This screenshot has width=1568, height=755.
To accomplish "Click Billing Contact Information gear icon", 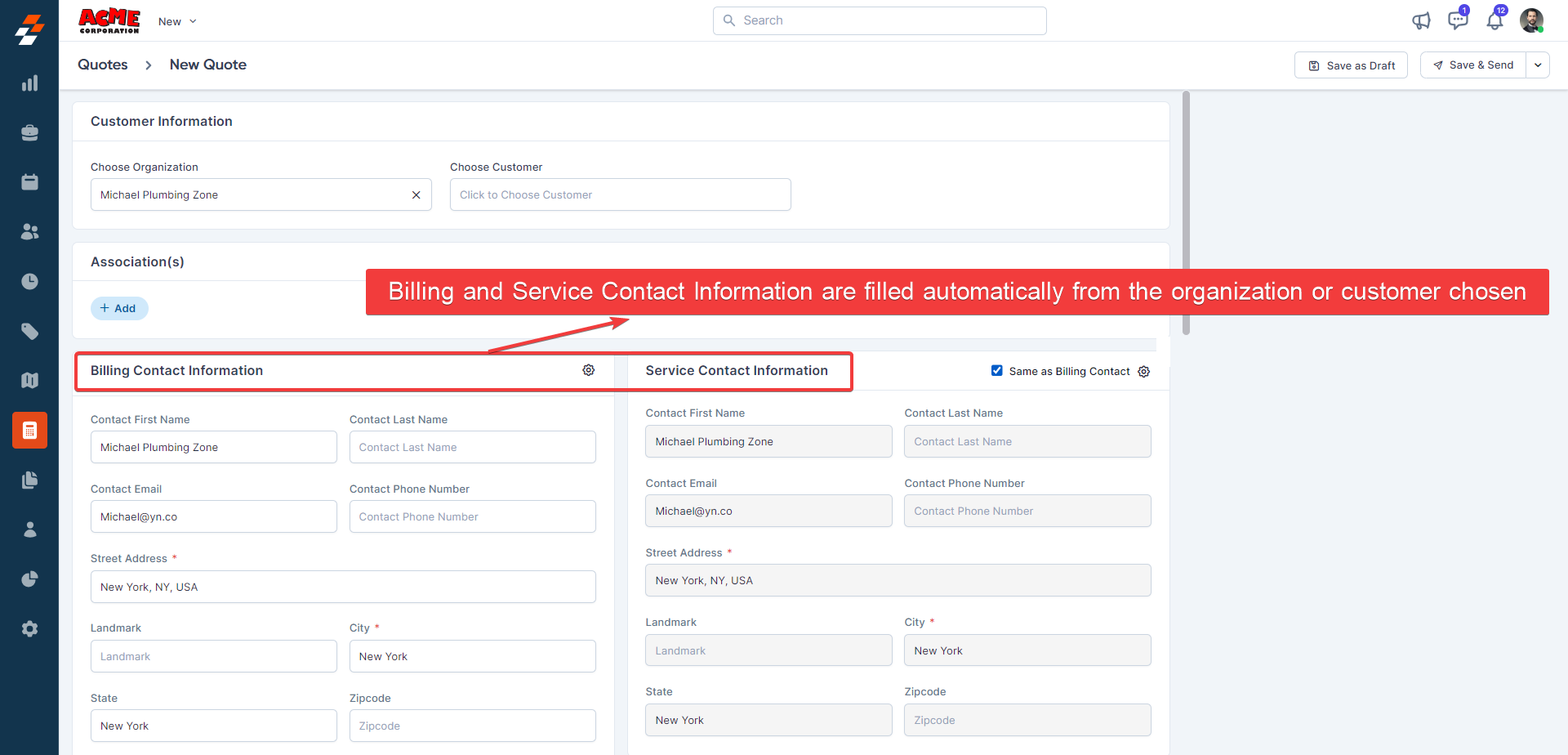I will pyautogui.click(x=588, y=370).
